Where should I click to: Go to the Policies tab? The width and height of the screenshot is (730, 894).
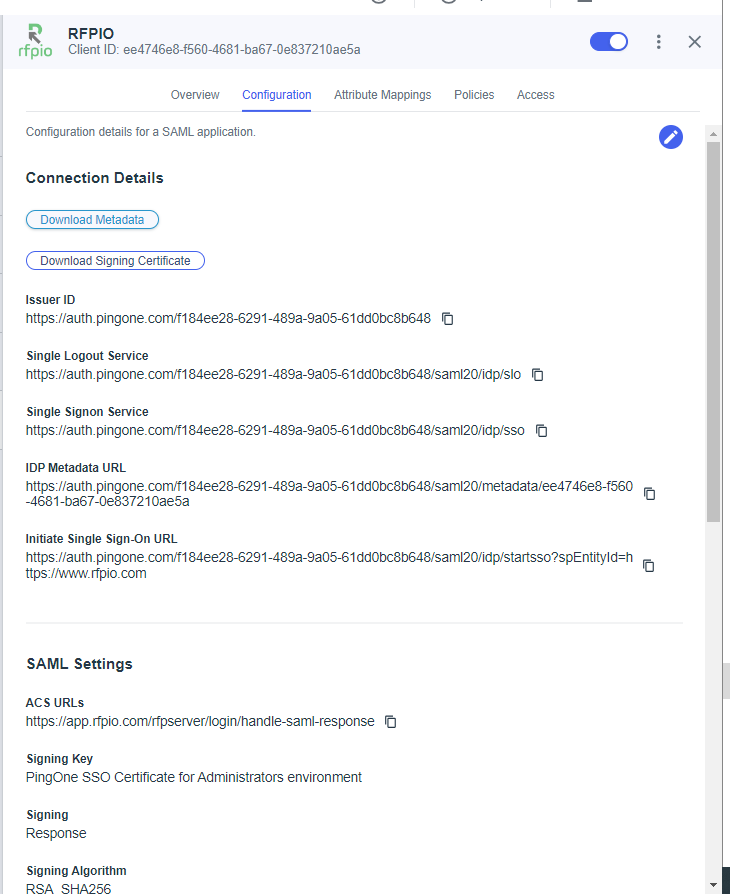click(x=474, y=95)
